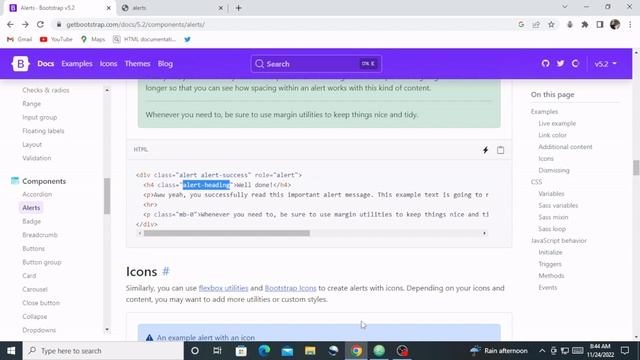Image resolution: width=640 pixels, height=360 pixels.
Task: Open Chrome side panel icon
Action: coord(600,24)
